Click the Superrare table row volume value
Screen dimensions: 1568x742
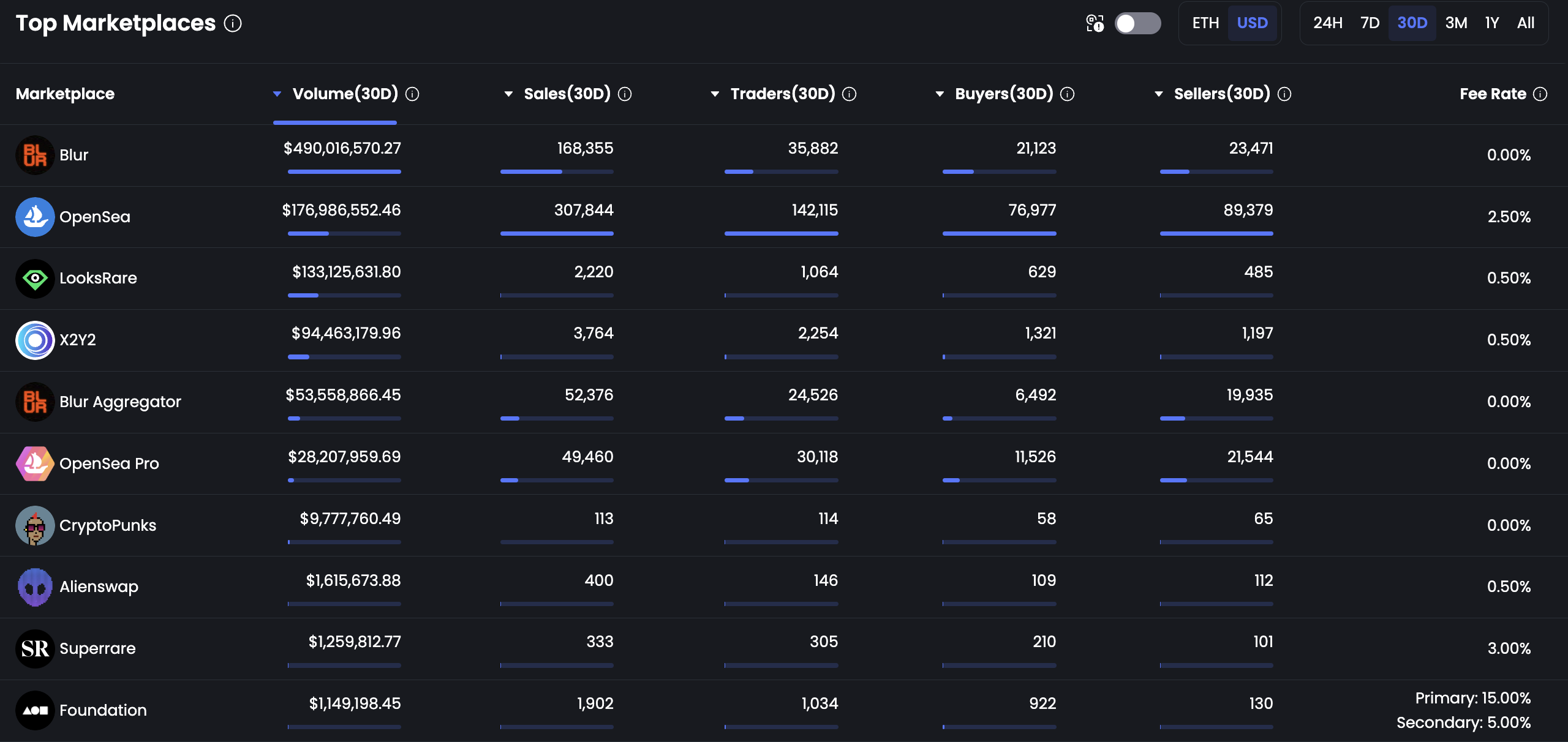coord(354,642)
